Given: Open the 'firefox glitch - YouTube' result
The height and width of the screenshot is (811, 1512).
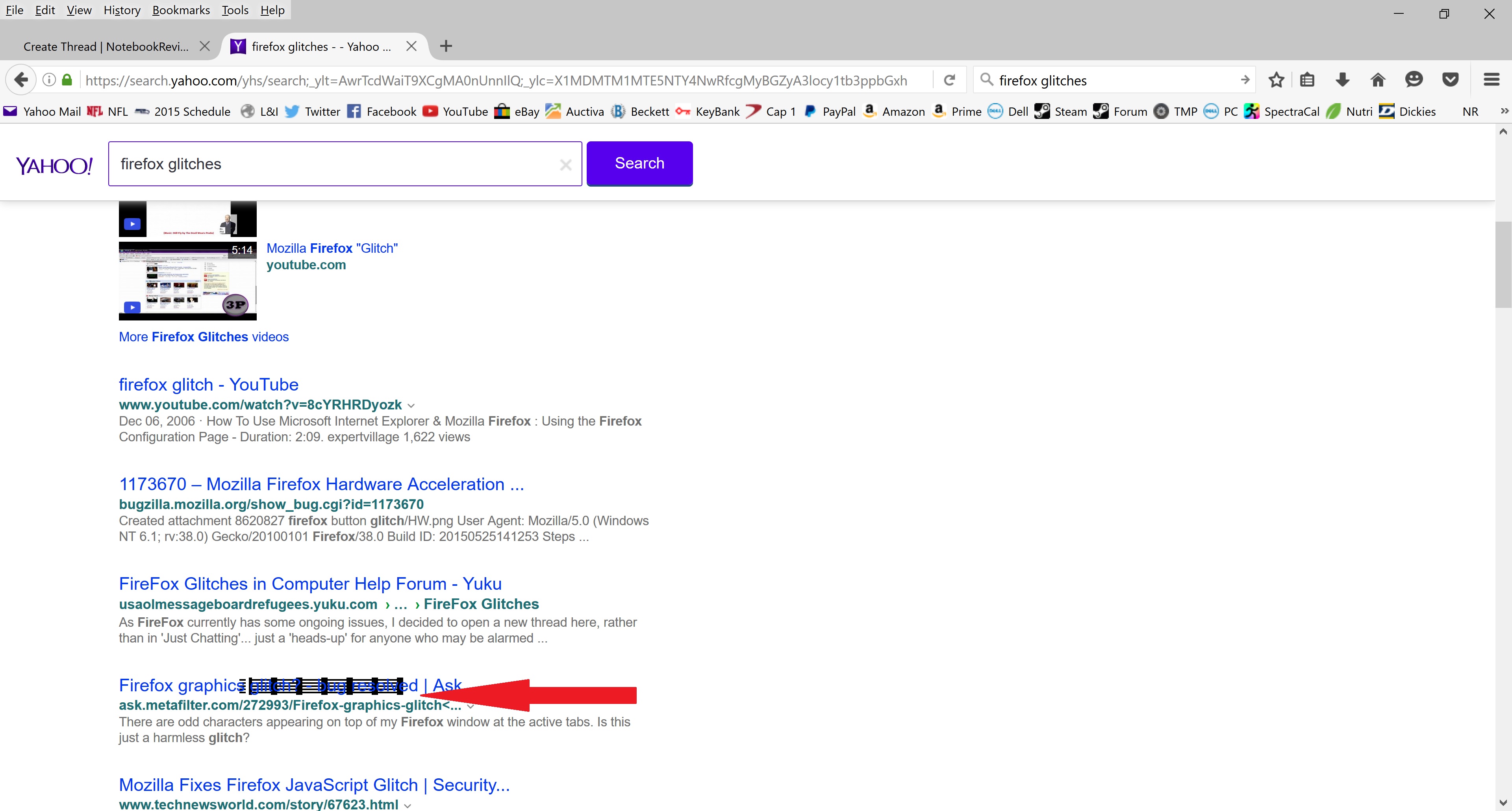Looking at the screenshot, I should 208,384.
